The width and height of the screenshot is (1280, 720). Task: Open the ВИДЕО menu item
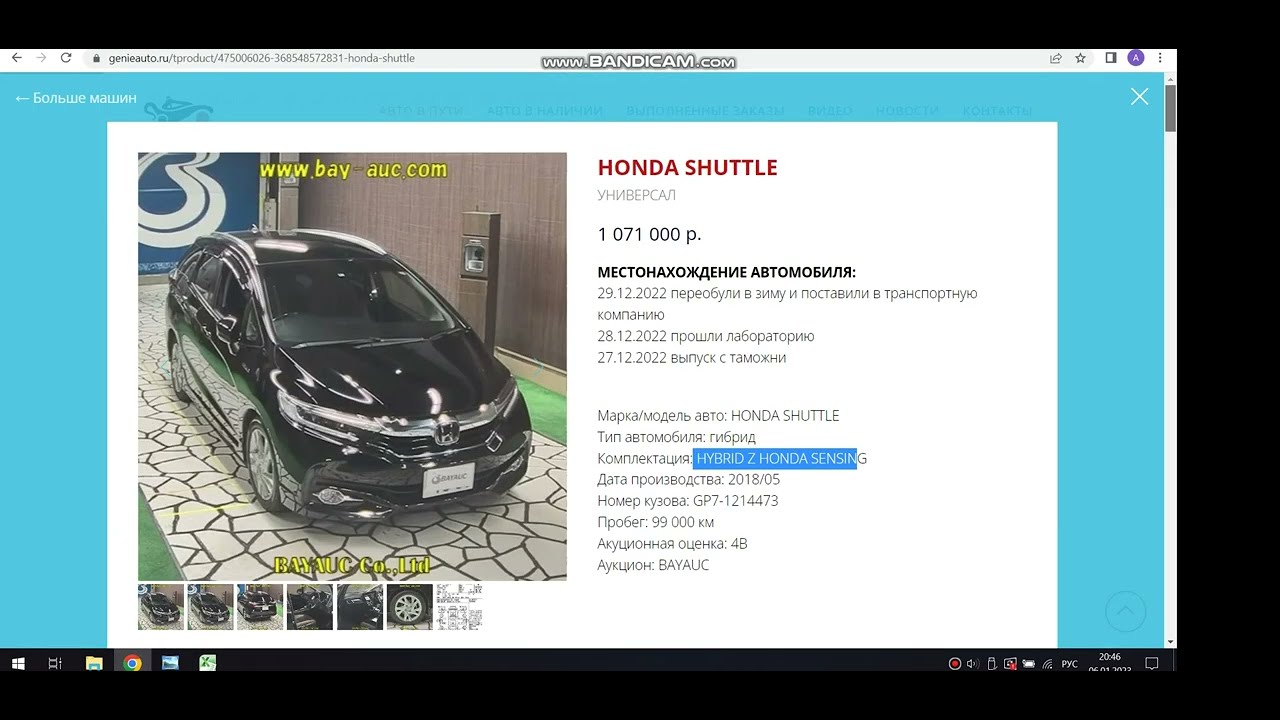click(830, 111)
